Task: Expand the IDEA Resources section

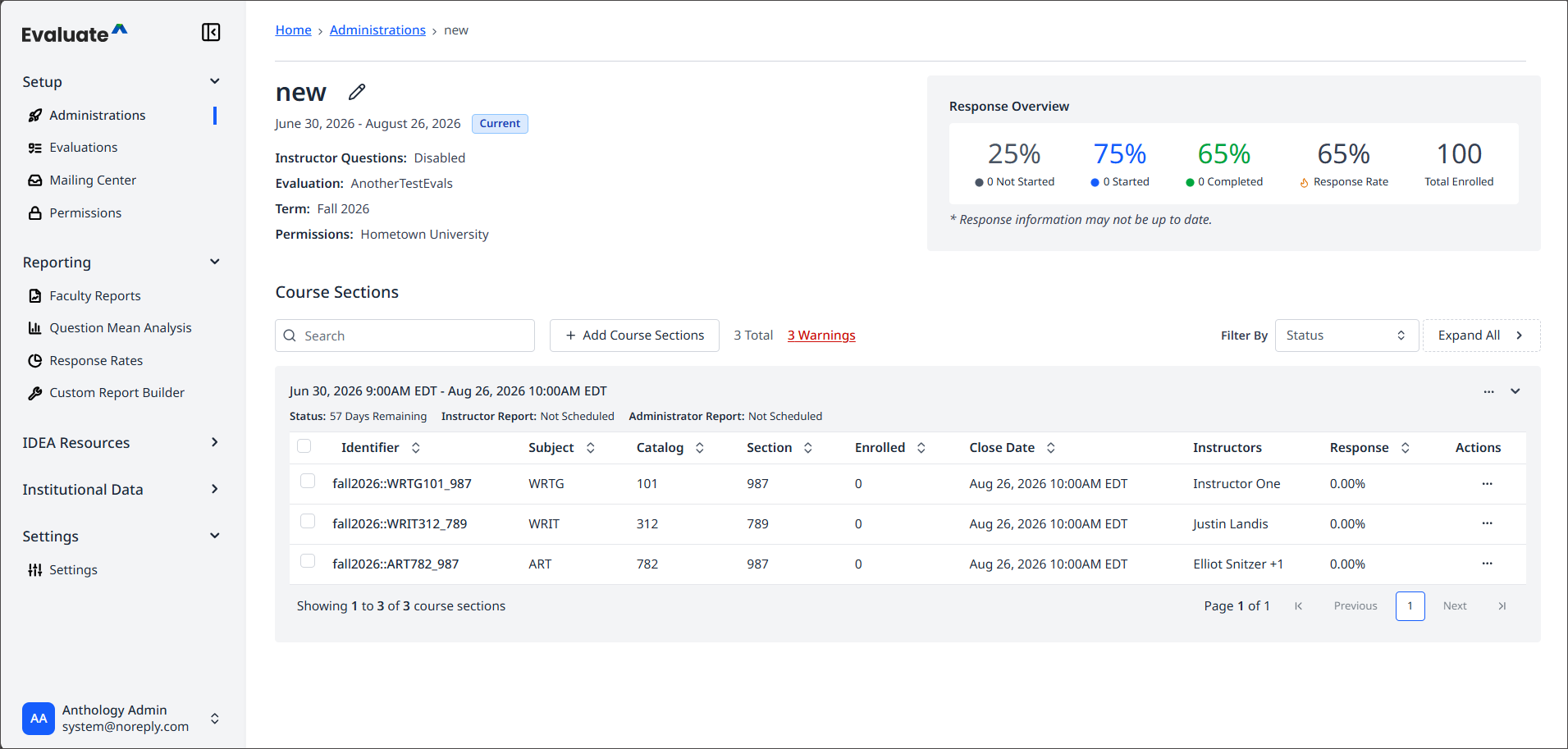Action: [x=215, y=442]
